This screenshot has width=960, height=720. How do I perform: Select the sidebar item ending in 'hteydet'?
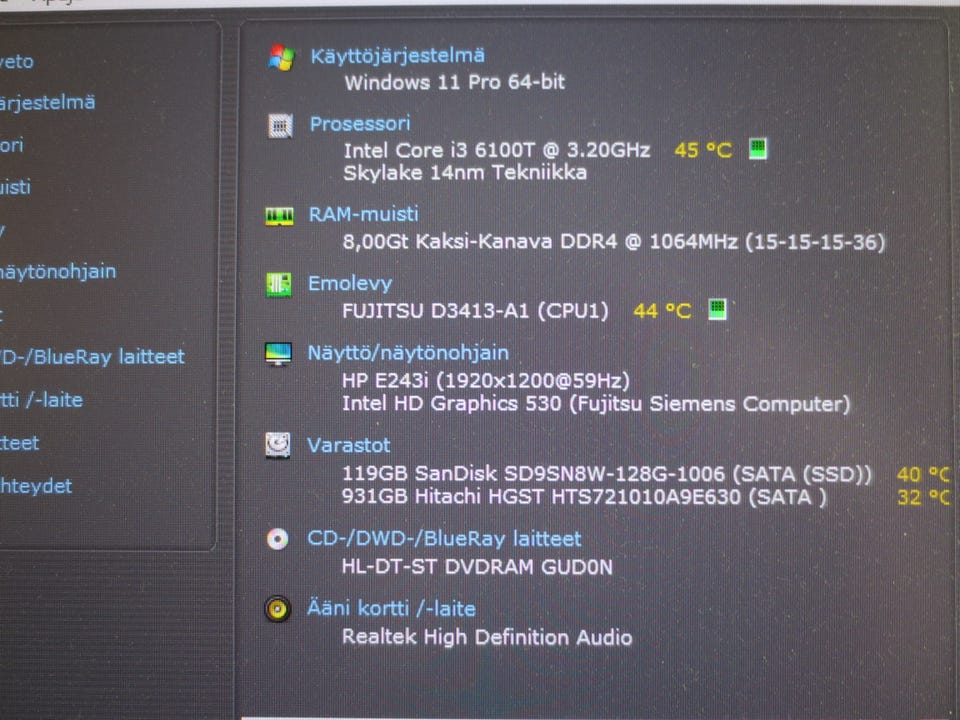[x=36, y=486]
